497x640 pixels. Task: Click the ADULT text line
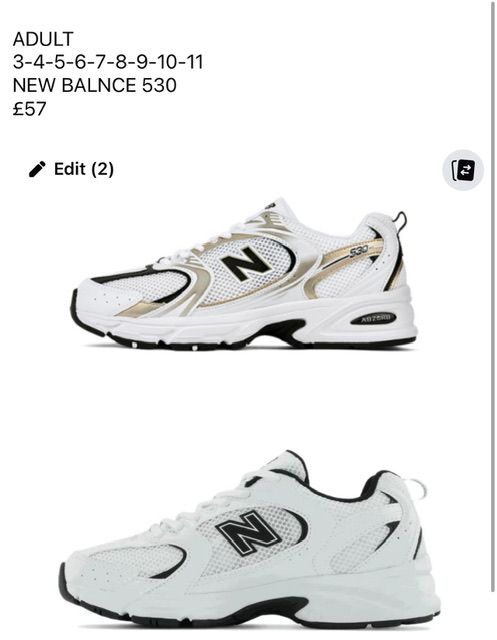(x=43, y=39)
